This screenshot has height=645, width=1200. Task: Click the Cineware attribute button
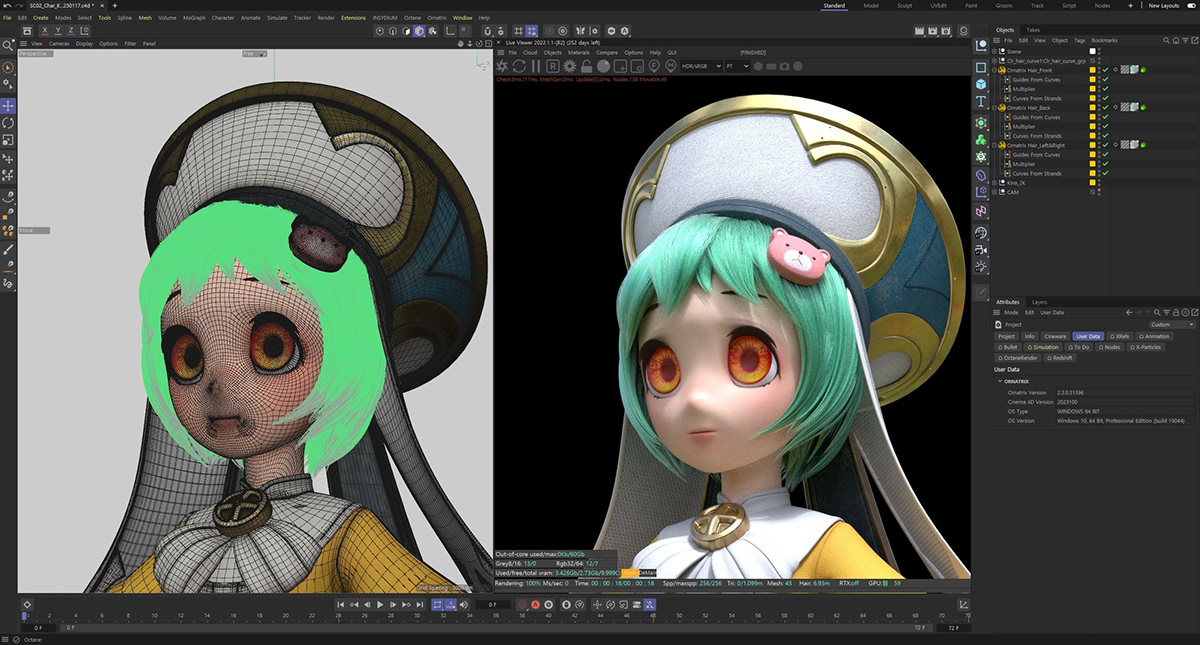coord(1055,336)
